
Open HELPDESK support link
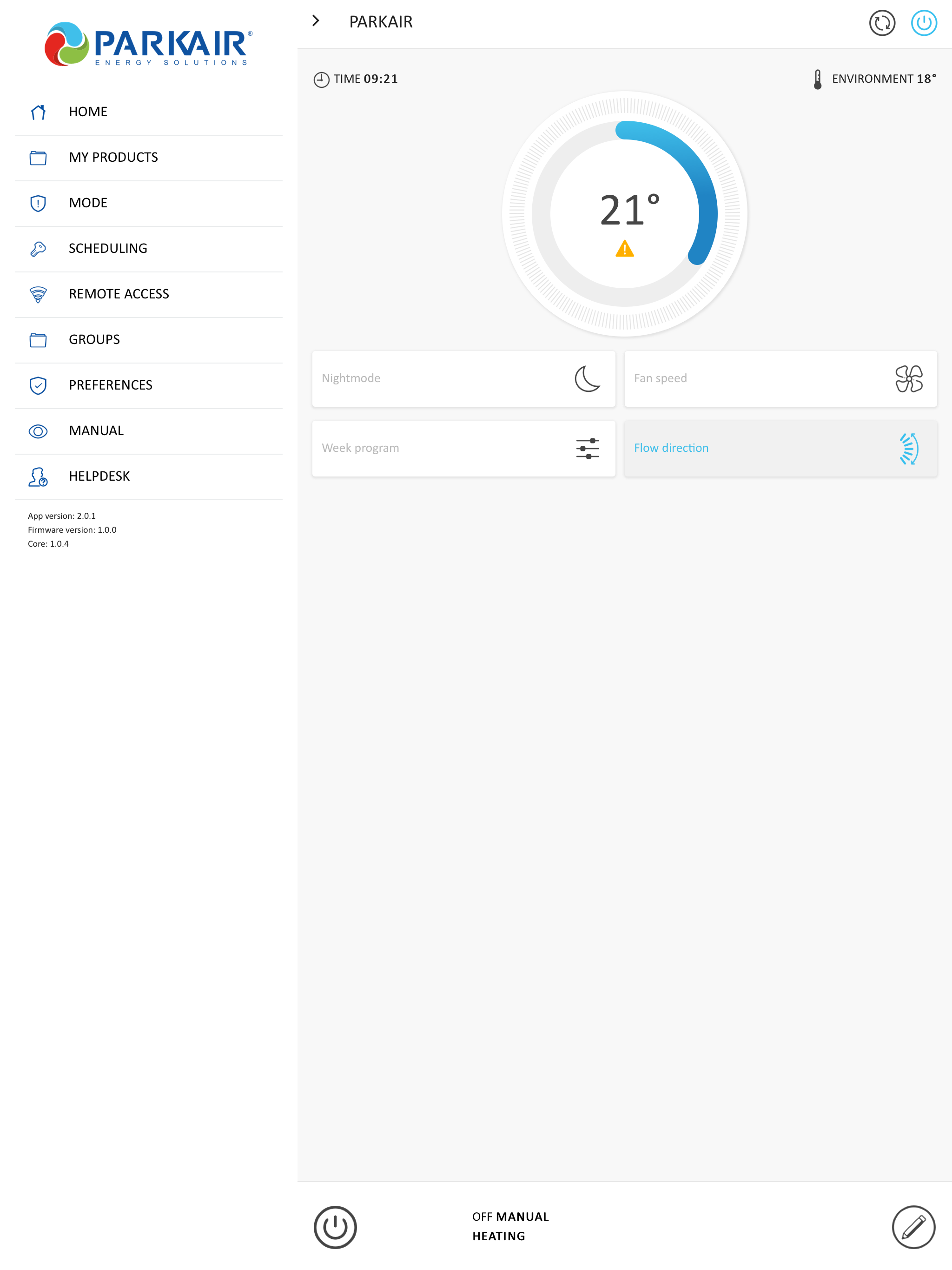click(99, 476)
